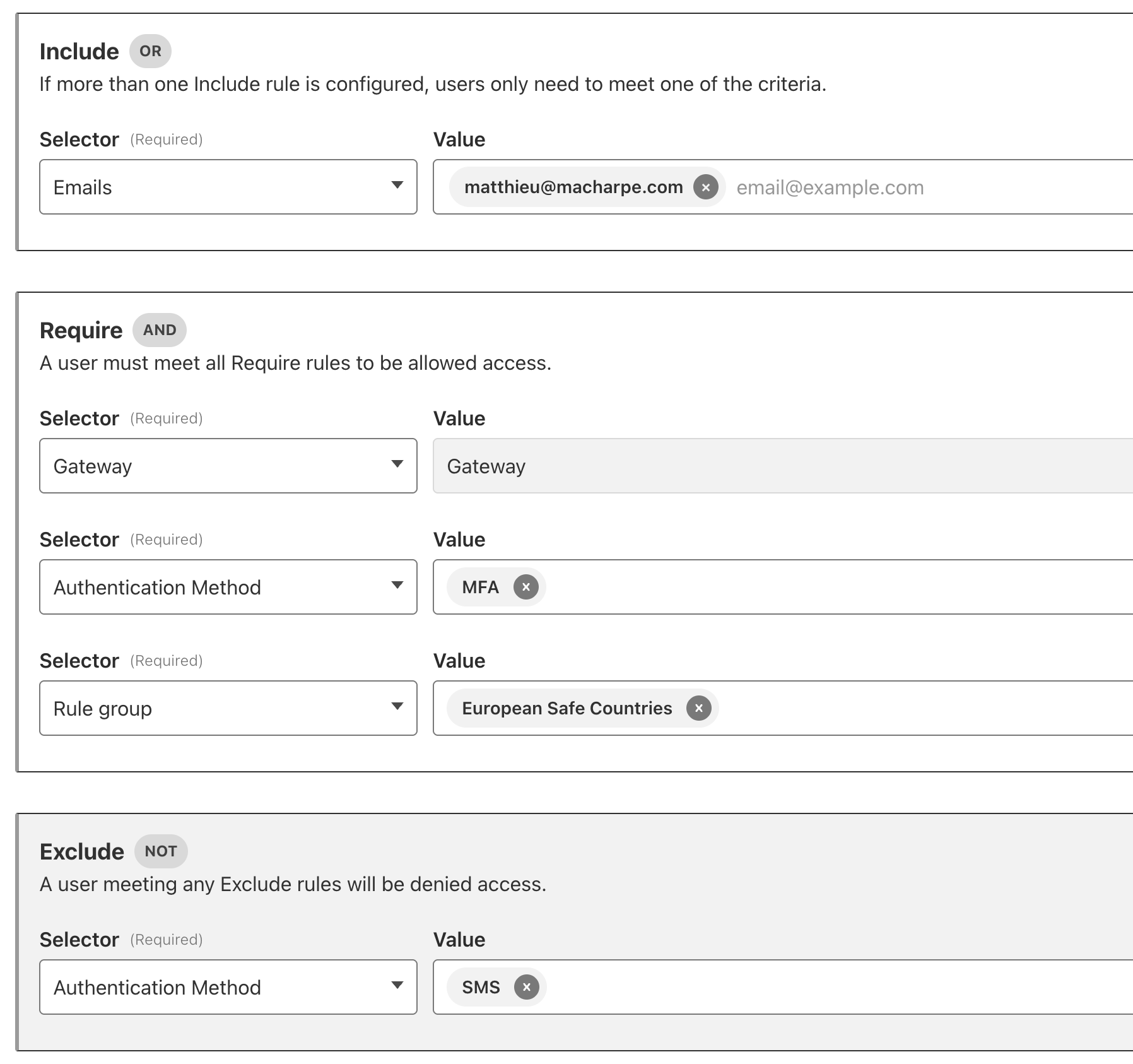This screenshot has height=1064, width=1133.
Task: Click the AND badge next to Require
Action: coord(160,330)
